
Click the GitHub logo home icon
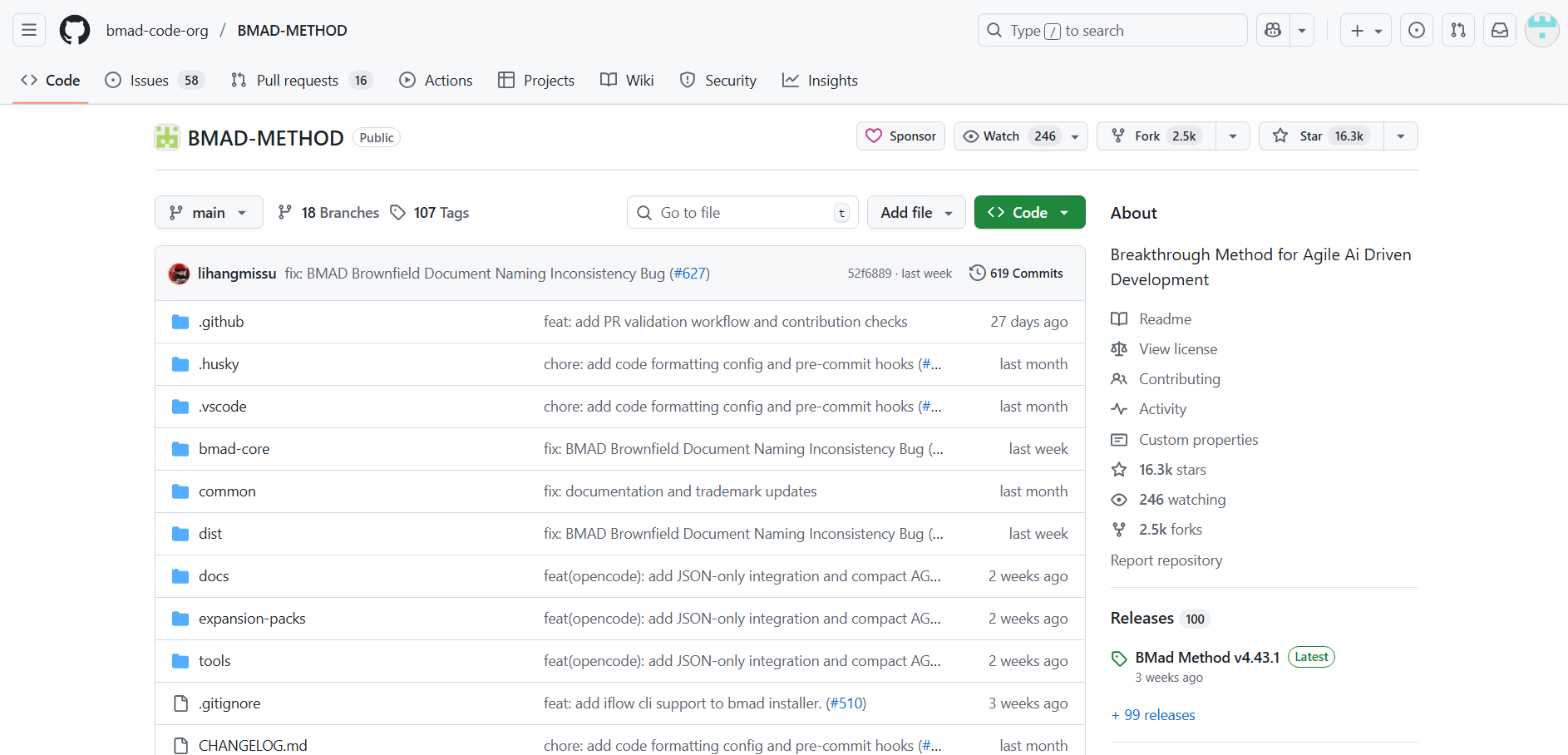[x=75, y=31]
